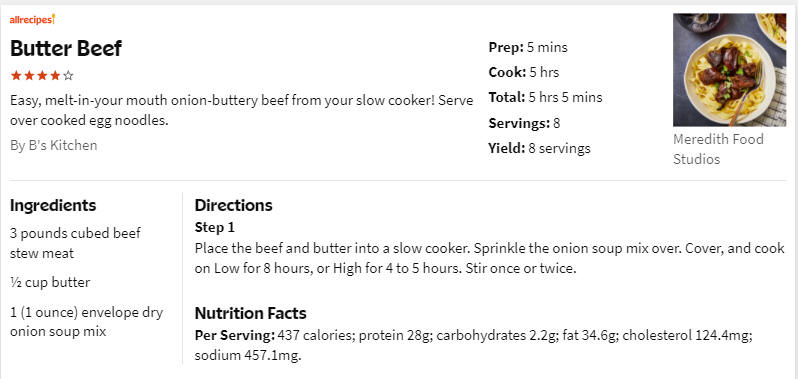Image resolution: width=798 pixels, height=379 pixels.
Task: Click the Directions heading
Action: click(234, 206)
